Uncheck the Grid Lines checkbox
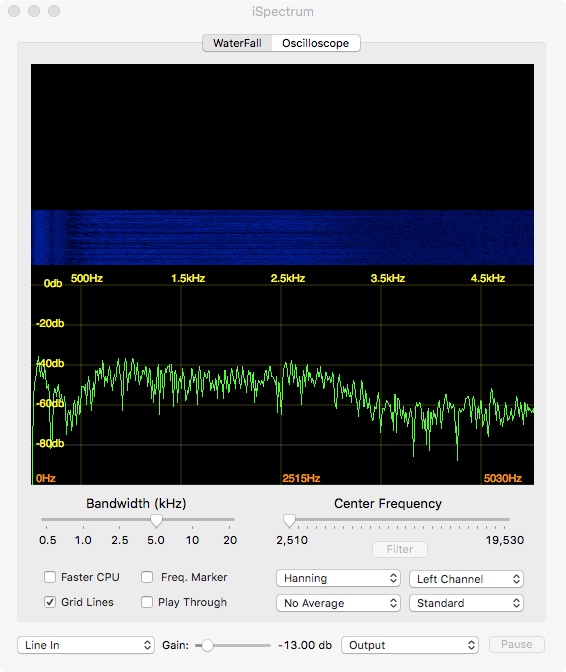The height and width of the screenshot is (672, 566). coord(50,602)
